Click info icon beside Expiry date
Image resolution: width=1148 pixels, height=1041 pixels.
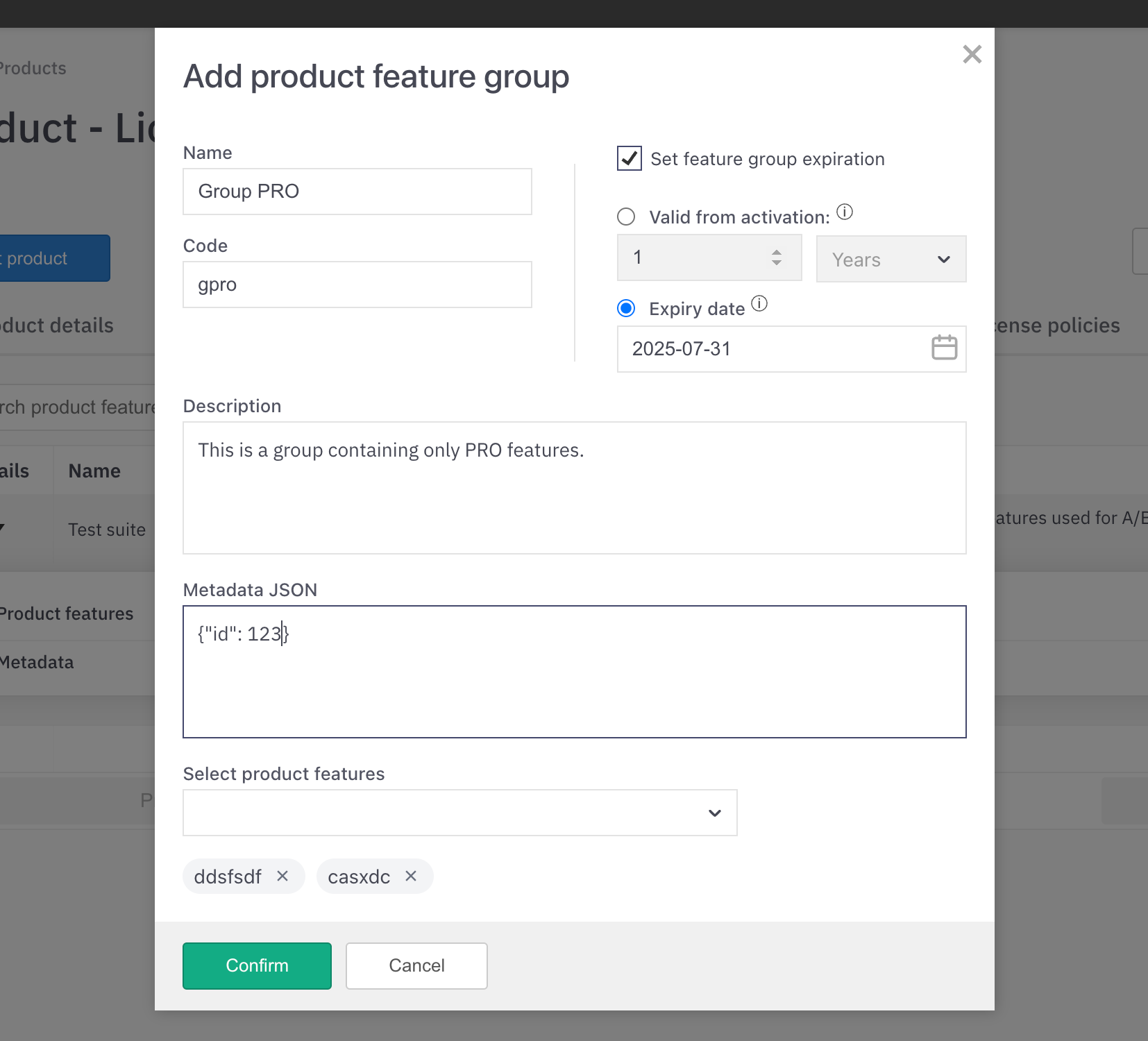tap(759, 304)
